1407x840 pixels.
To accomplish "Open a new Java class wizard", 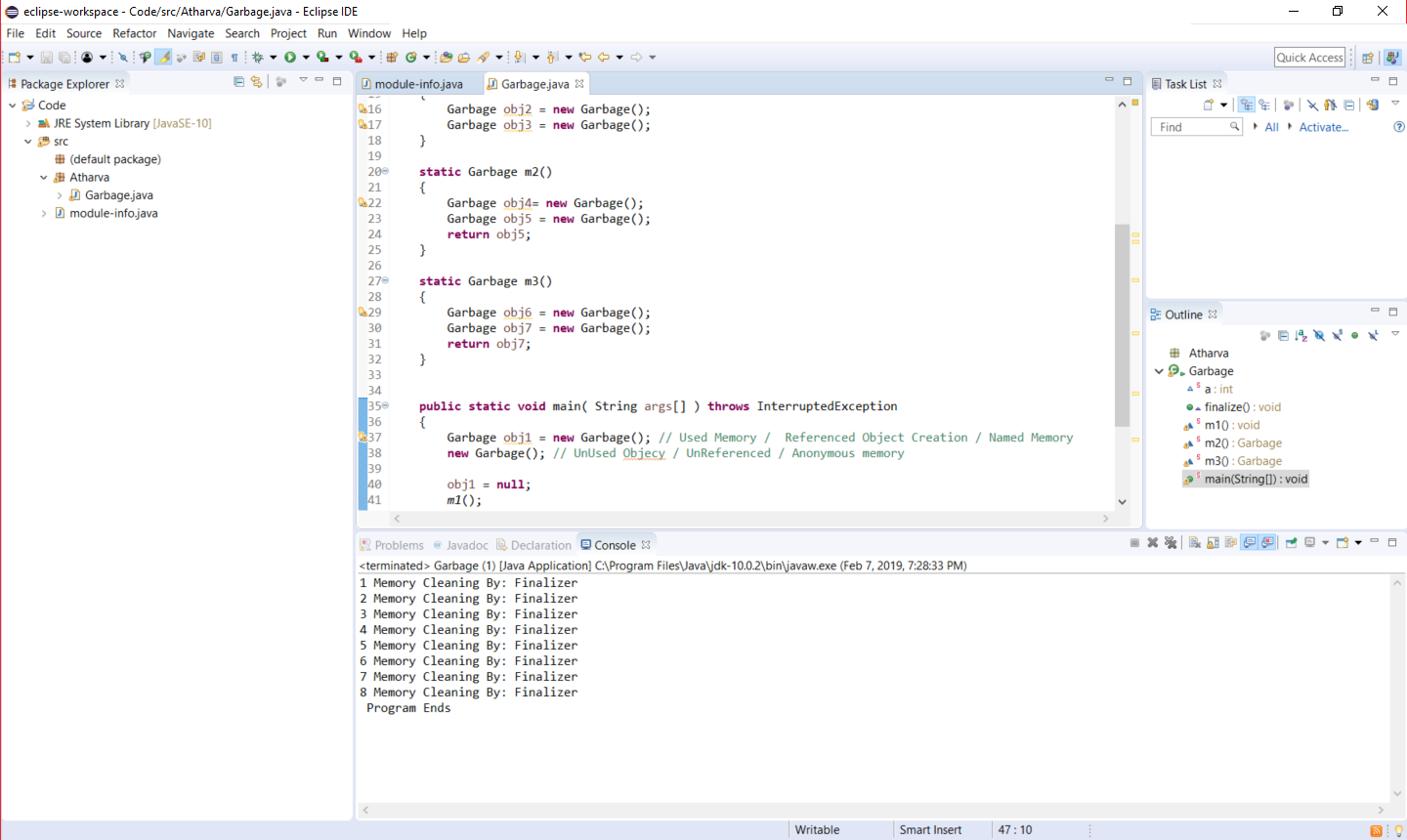I will point(411,57).
